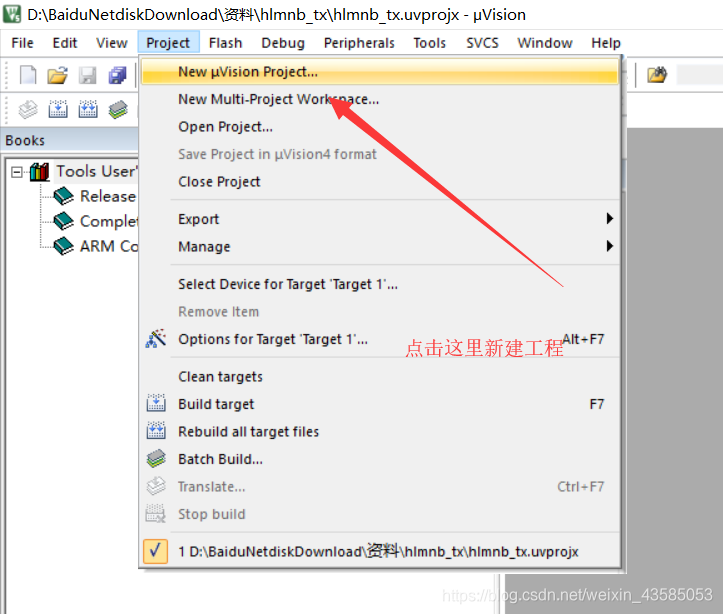Image resolution: width=723 pixels, height=614 pixels.
Task: Open the Flash menu
Action: point(225,43)
